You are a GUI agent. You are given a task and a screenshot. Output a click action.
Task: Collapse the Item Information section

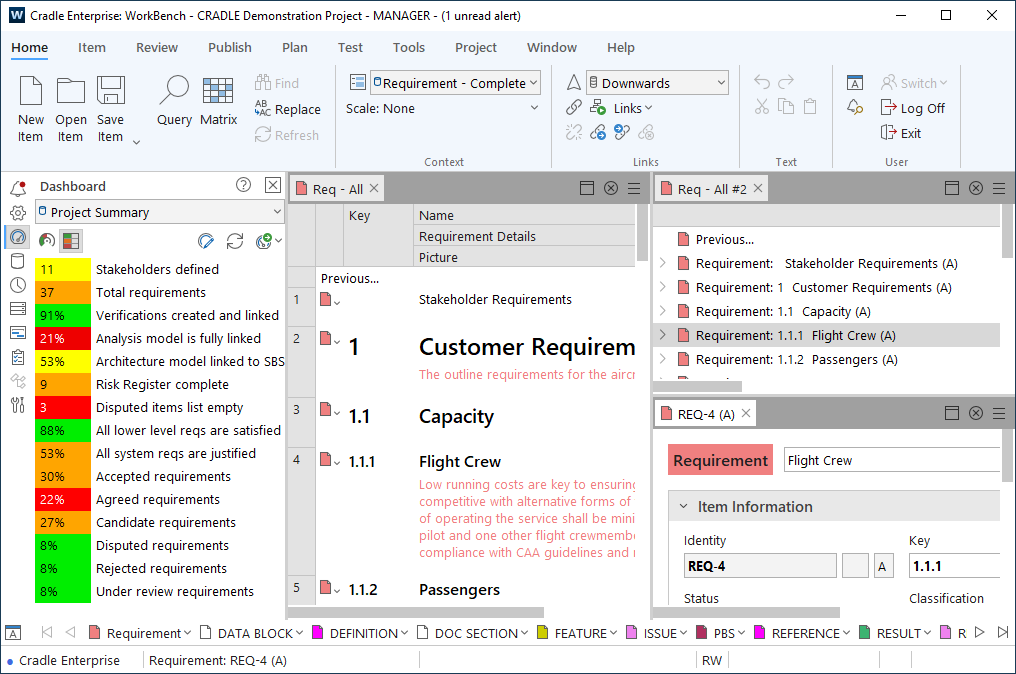683,506
